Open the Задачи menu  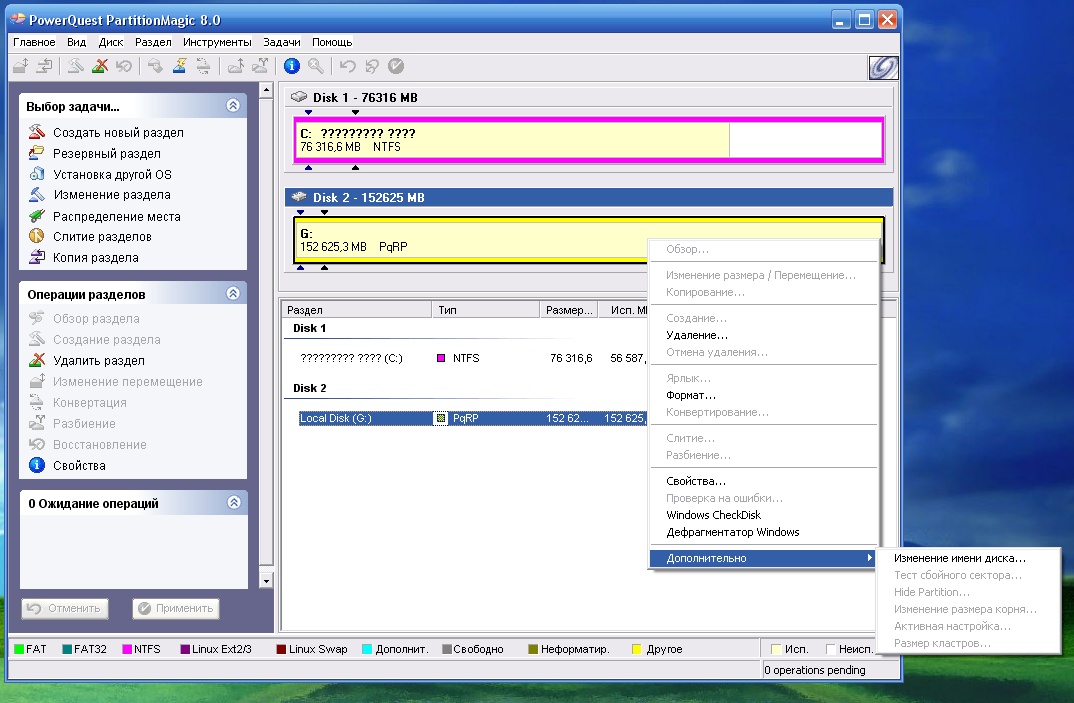pyautogui.click(x=282, y=42)
